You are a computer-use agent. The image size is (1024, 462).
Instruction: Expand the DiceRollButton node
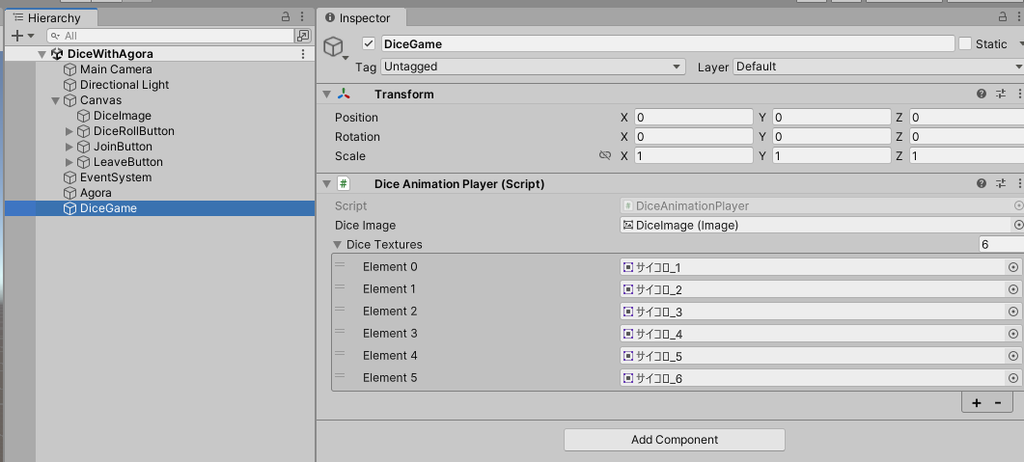click(x=69, y=131)
